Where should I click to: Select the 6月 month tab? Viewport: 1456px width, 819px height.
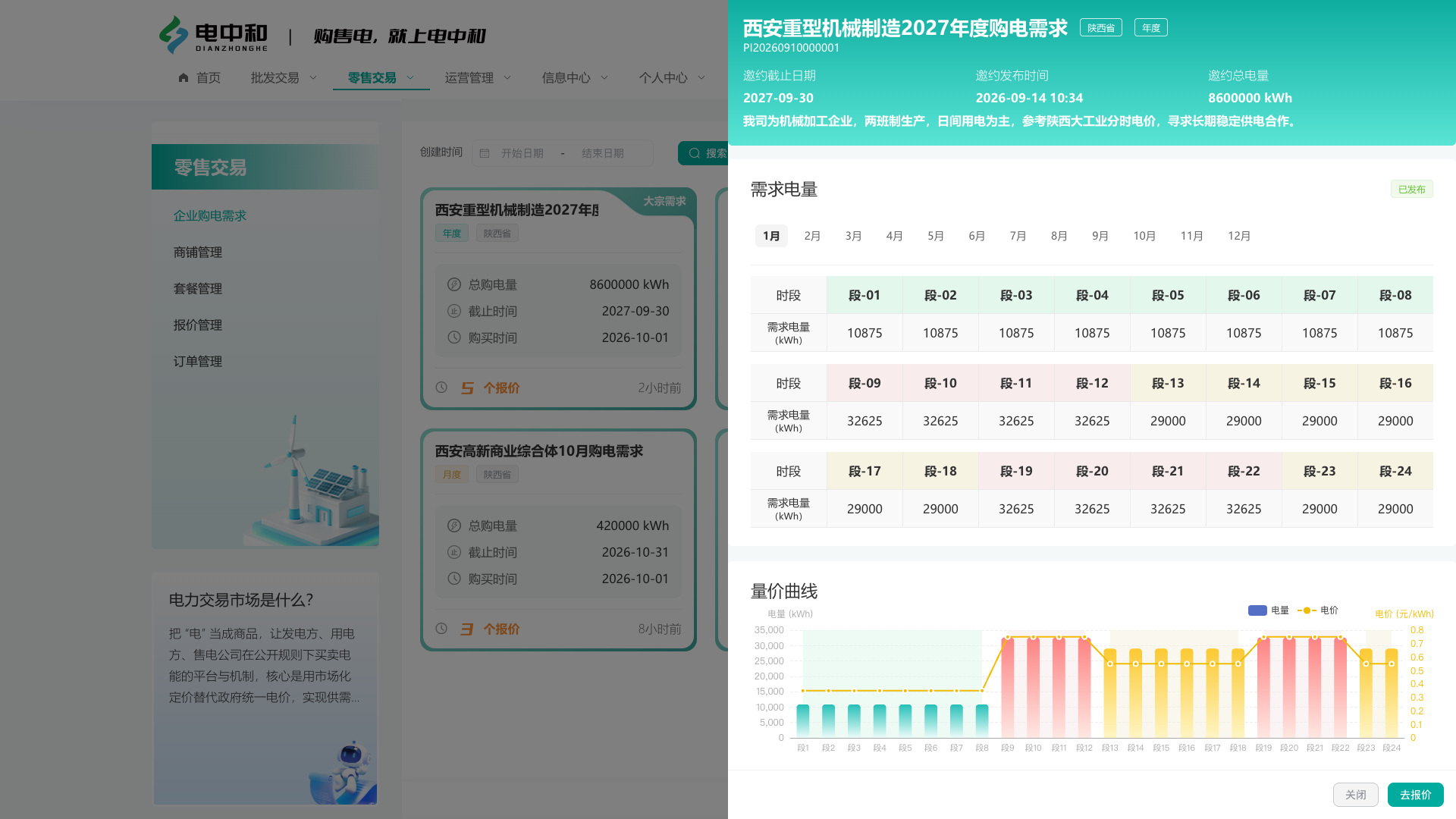click(977, 236)
